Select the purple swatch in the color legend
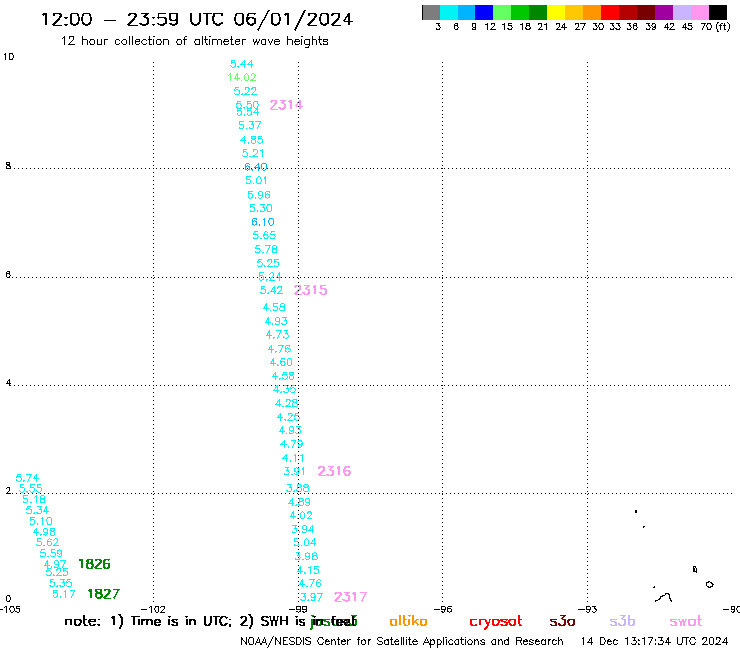The width and height of the screenshot is (740, 650). click(664, 12)
